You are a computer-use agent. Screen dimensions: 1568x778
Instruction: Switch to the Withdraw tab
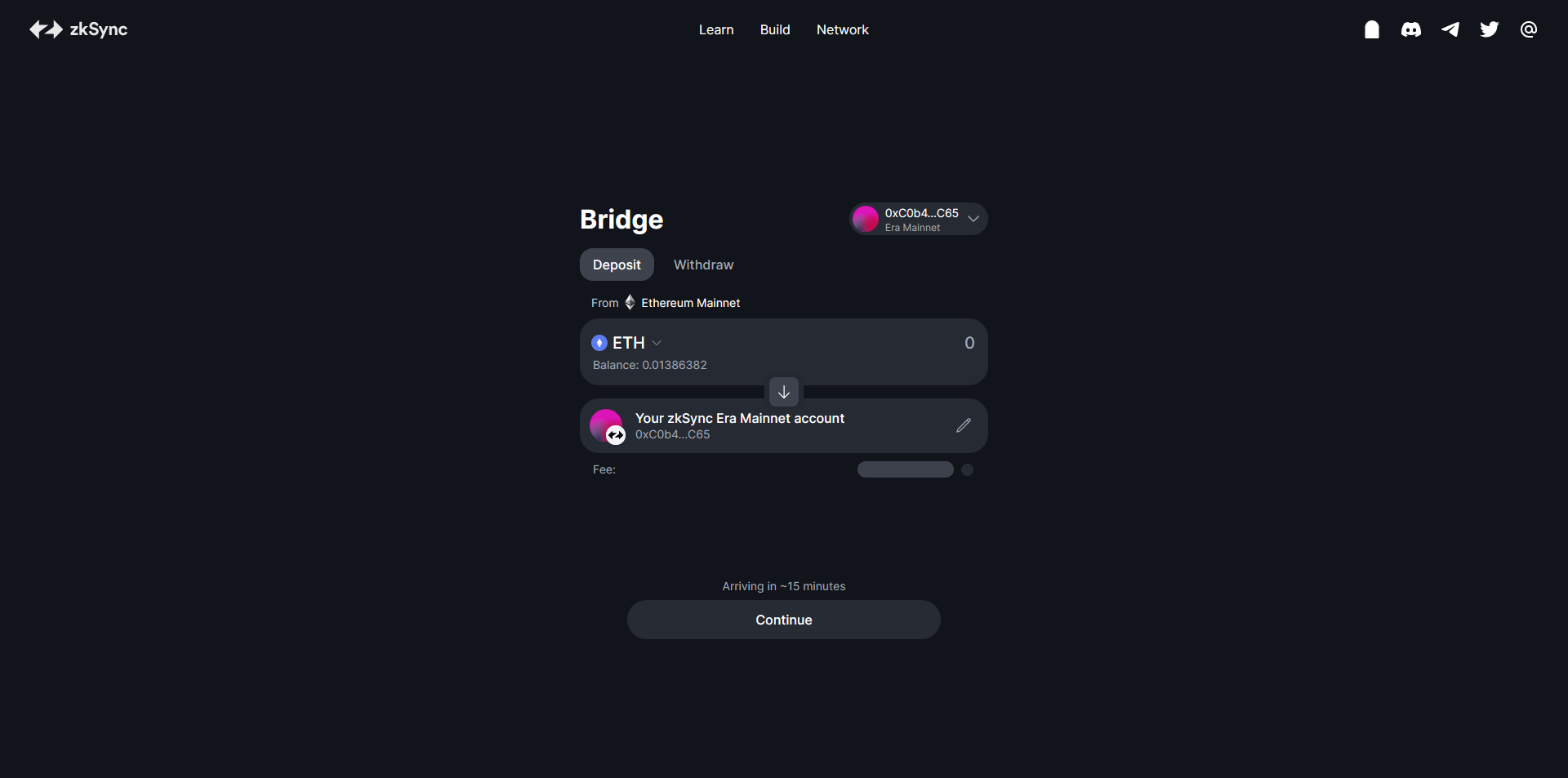[703, 265]
